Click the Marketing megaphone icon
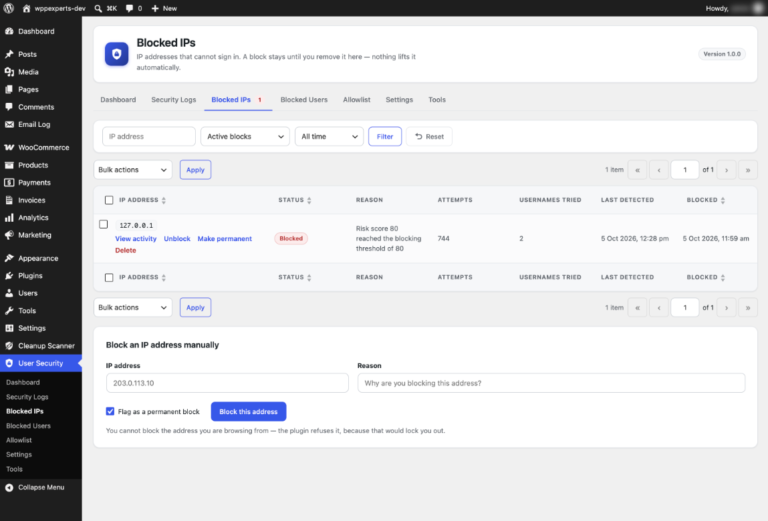Screen dimensions: 768x521 9,235
